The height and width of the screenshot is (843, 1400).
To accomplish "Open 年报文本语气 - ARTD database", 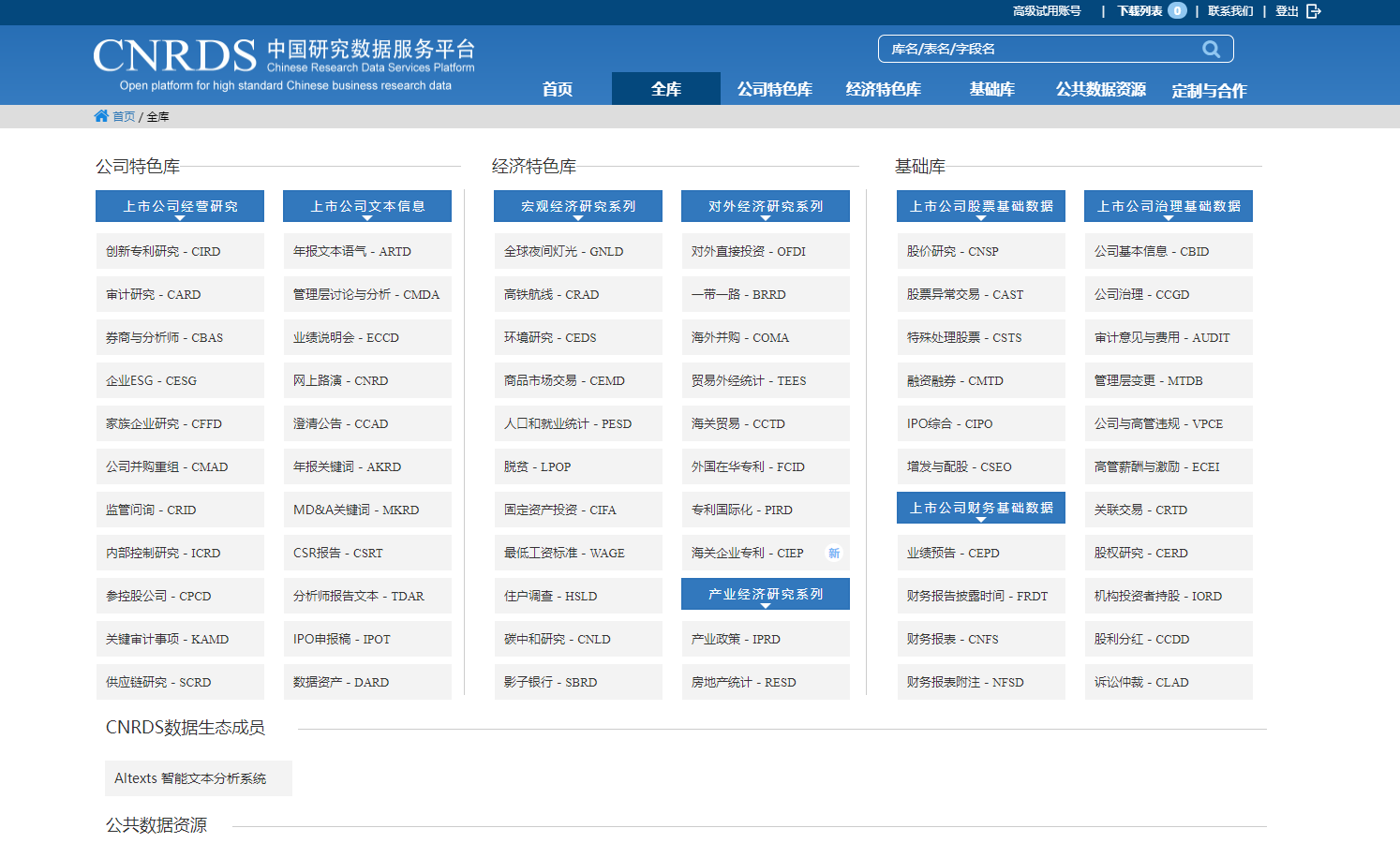I will coord(367,251).
